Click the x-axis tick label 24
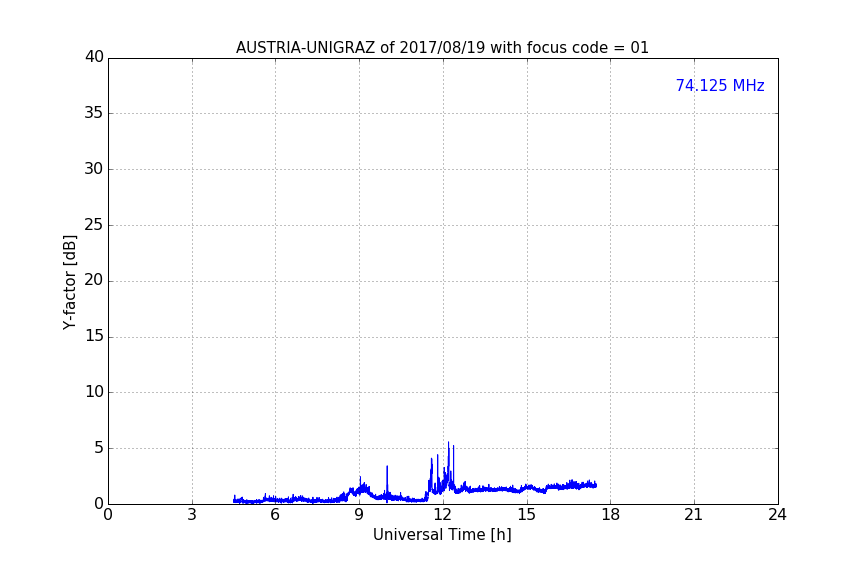This screenshot has height=576, width=864. click(777, 515)
